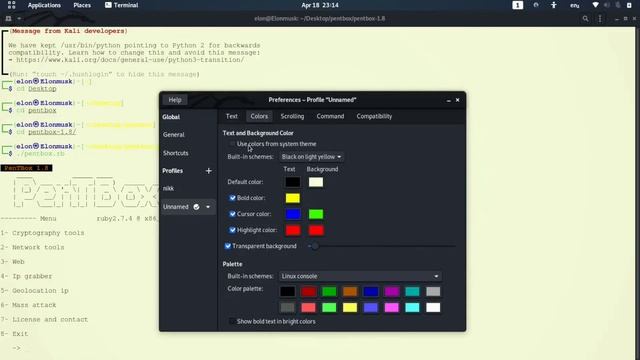Change the Highlight color background swatch
This screenshot has width=640, height=360.
316,230
